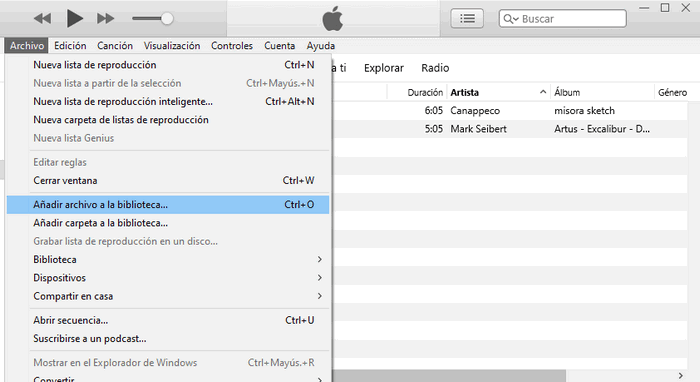Maximize the iTunes window
This screenshot has width=700, height=382.
pyautogui.click(x=665, y=8)
